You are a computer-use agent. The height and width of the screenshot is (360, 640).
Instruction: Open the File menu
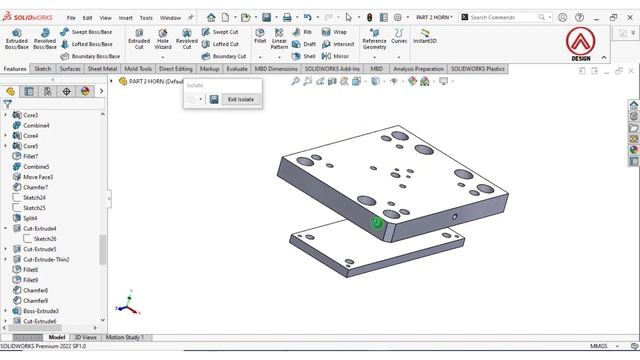pos(71,18)
